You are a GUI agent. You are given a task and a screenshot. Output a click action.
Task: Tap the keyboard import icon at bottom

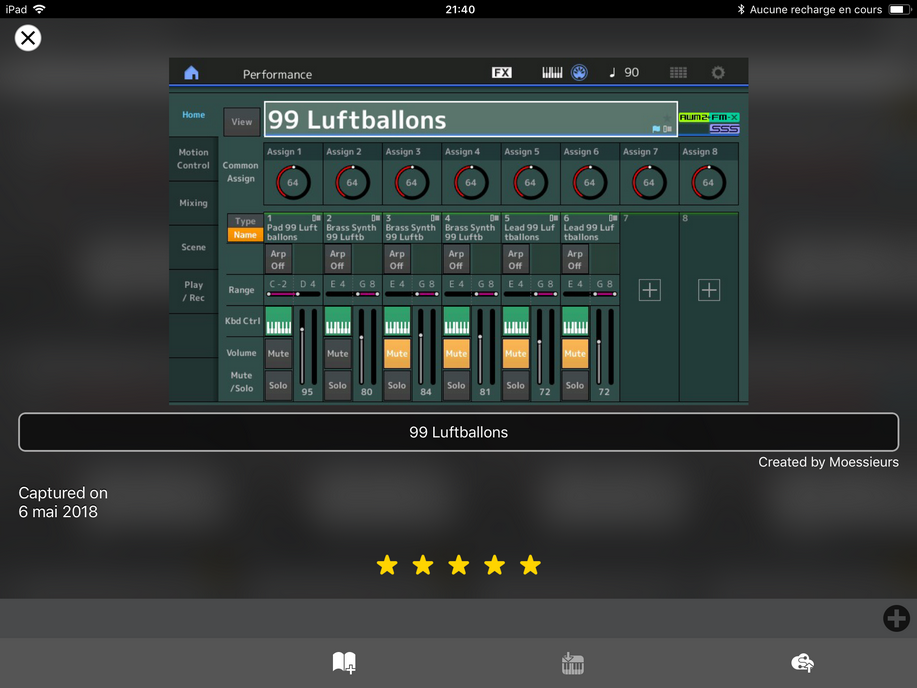click(x=572, y=662)
